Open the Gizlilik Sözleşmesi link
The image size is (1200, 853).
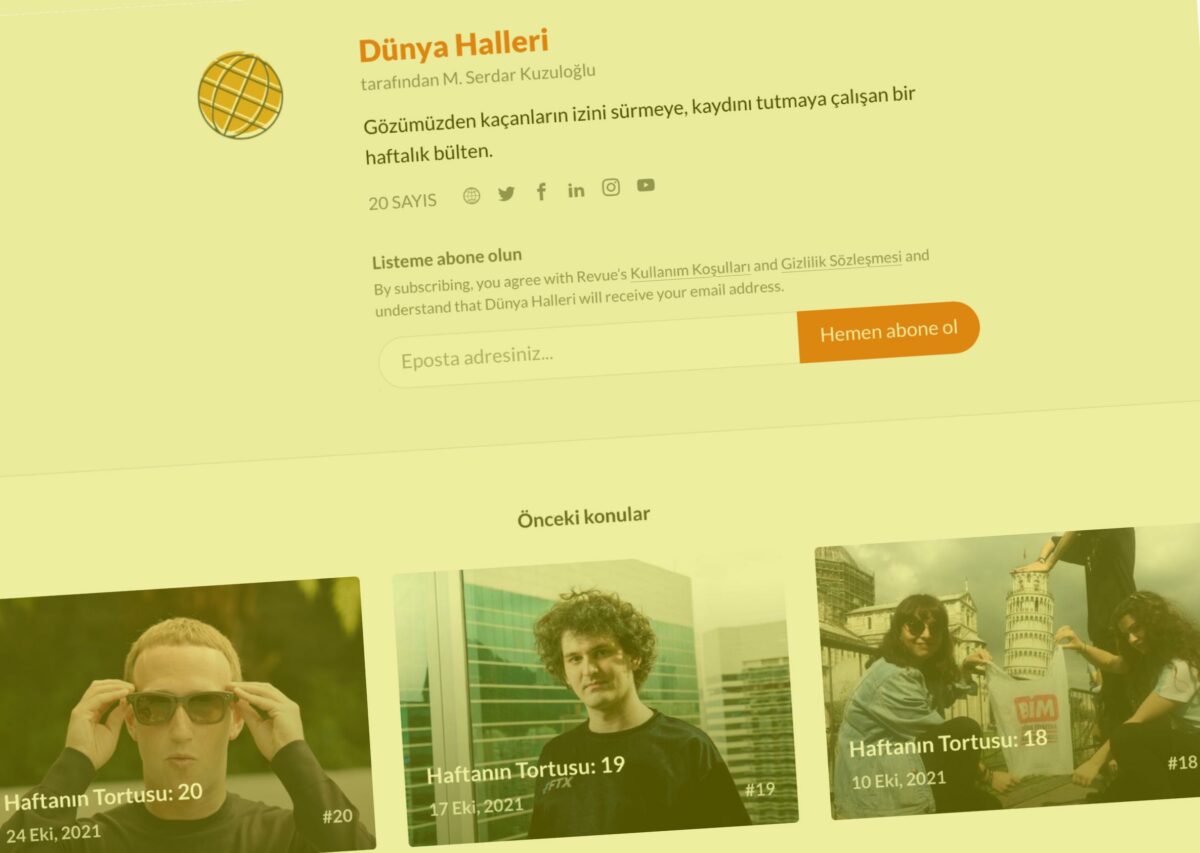(x=841, y=261)
